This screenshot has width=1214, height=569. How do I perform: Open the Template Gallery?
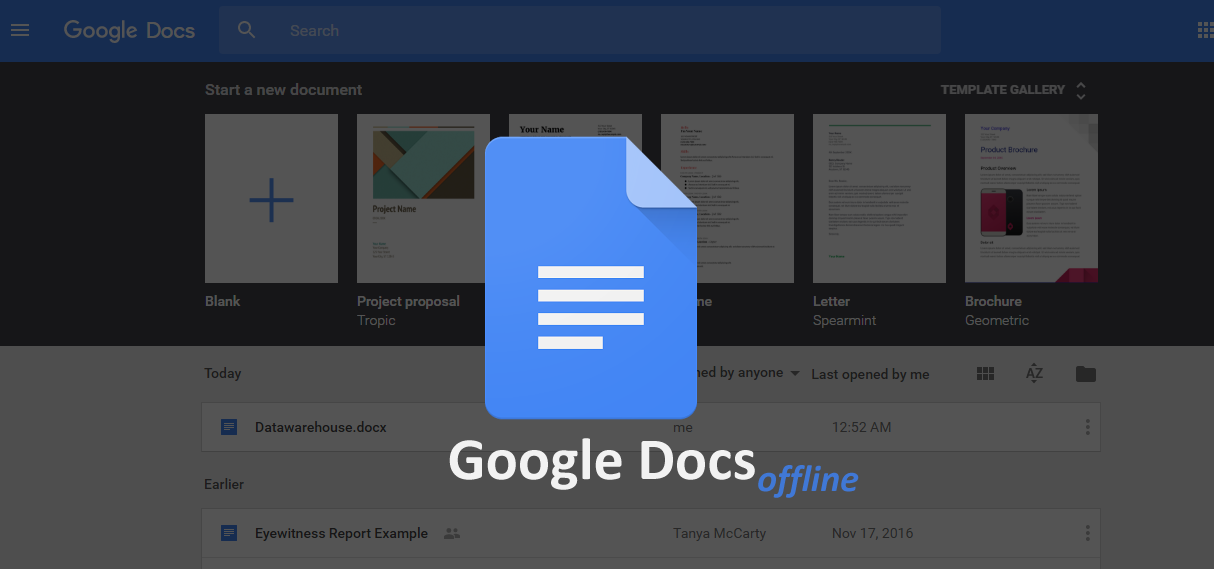point(1002,90)
